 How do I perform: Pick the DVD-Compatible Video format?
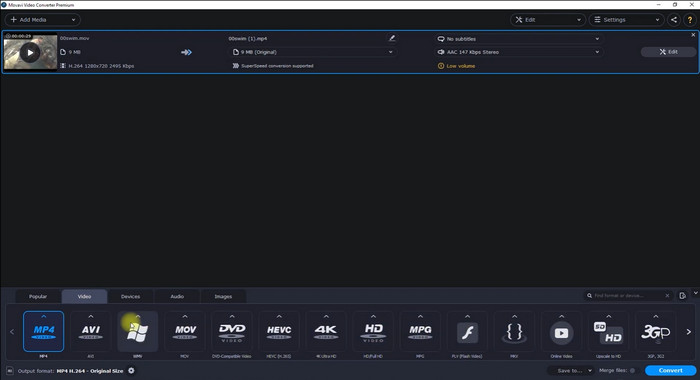pos(232,331)
